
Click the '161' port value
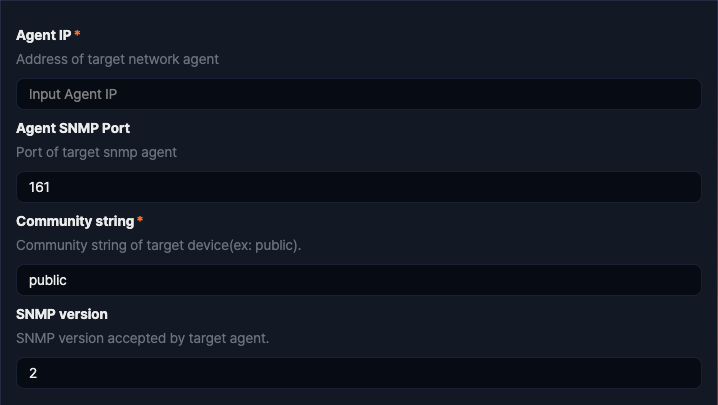pos(39,187)
